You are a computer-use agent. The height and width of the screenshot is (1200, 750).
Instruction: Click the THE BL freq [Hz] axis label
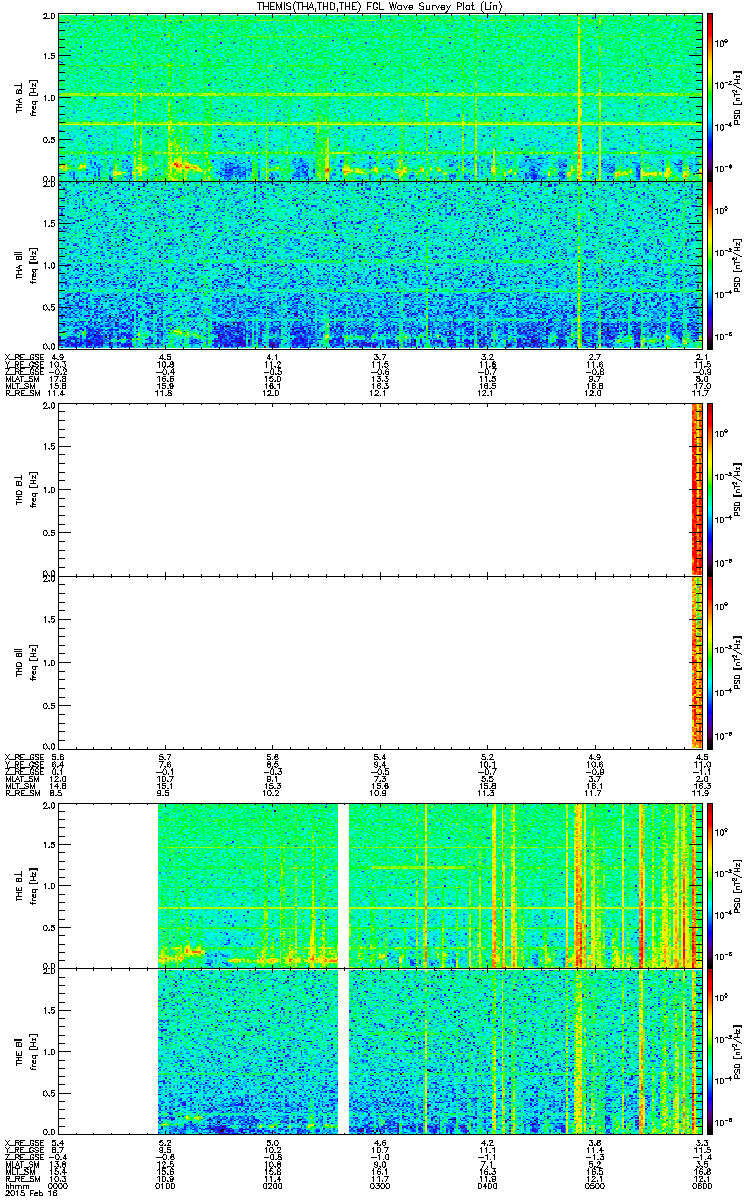click(34, 884)
